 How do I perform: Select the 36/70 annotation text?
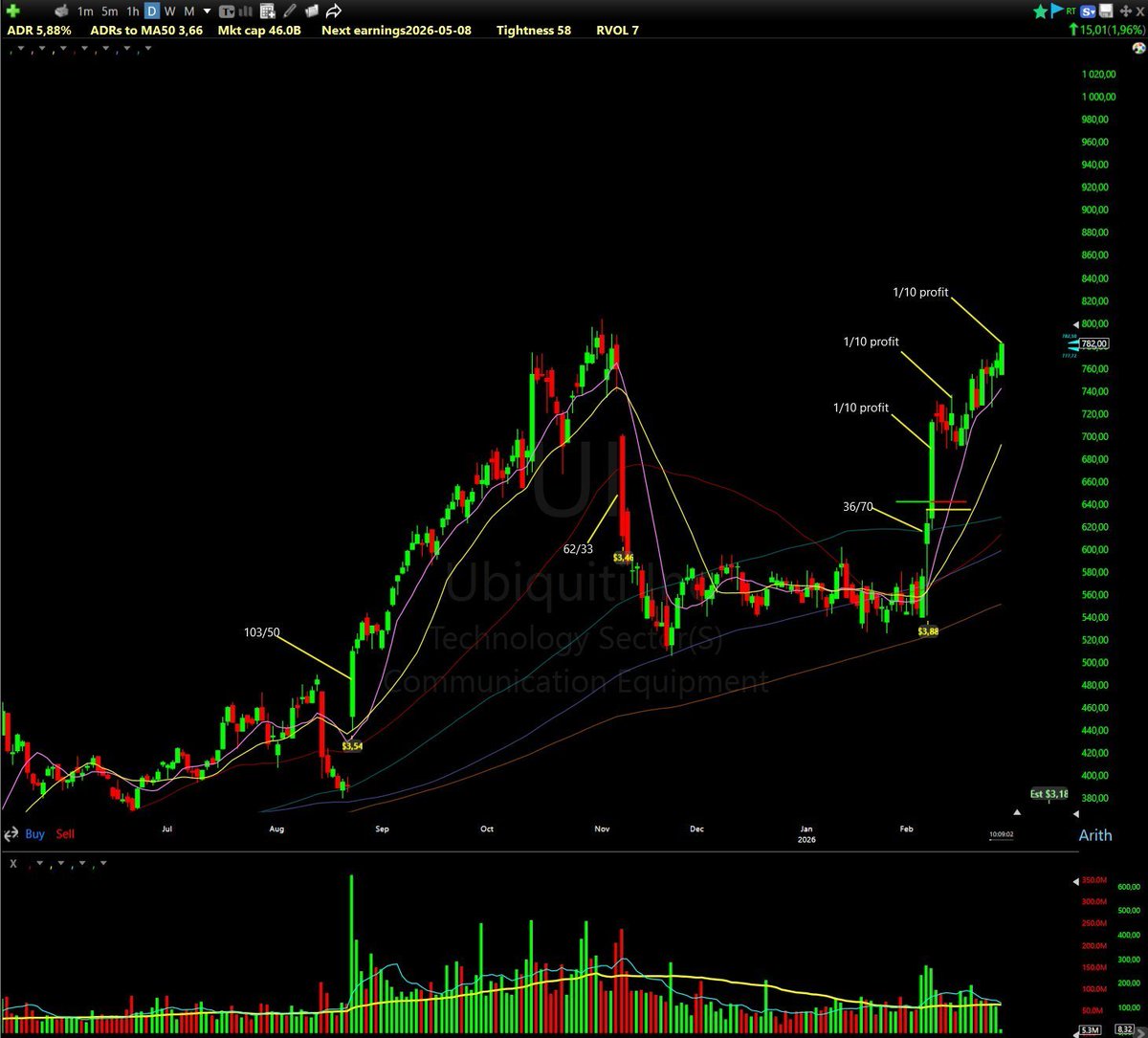(858, 506)
